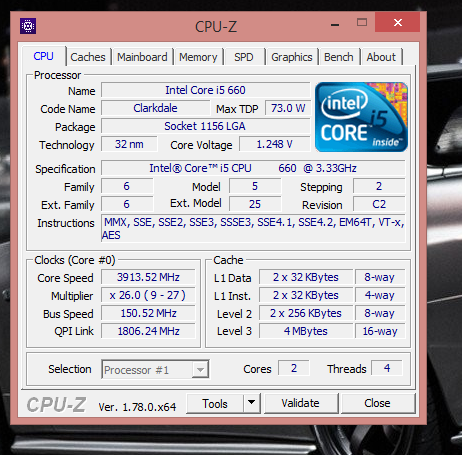Minimize the CPU-Z window

[335, 24]
